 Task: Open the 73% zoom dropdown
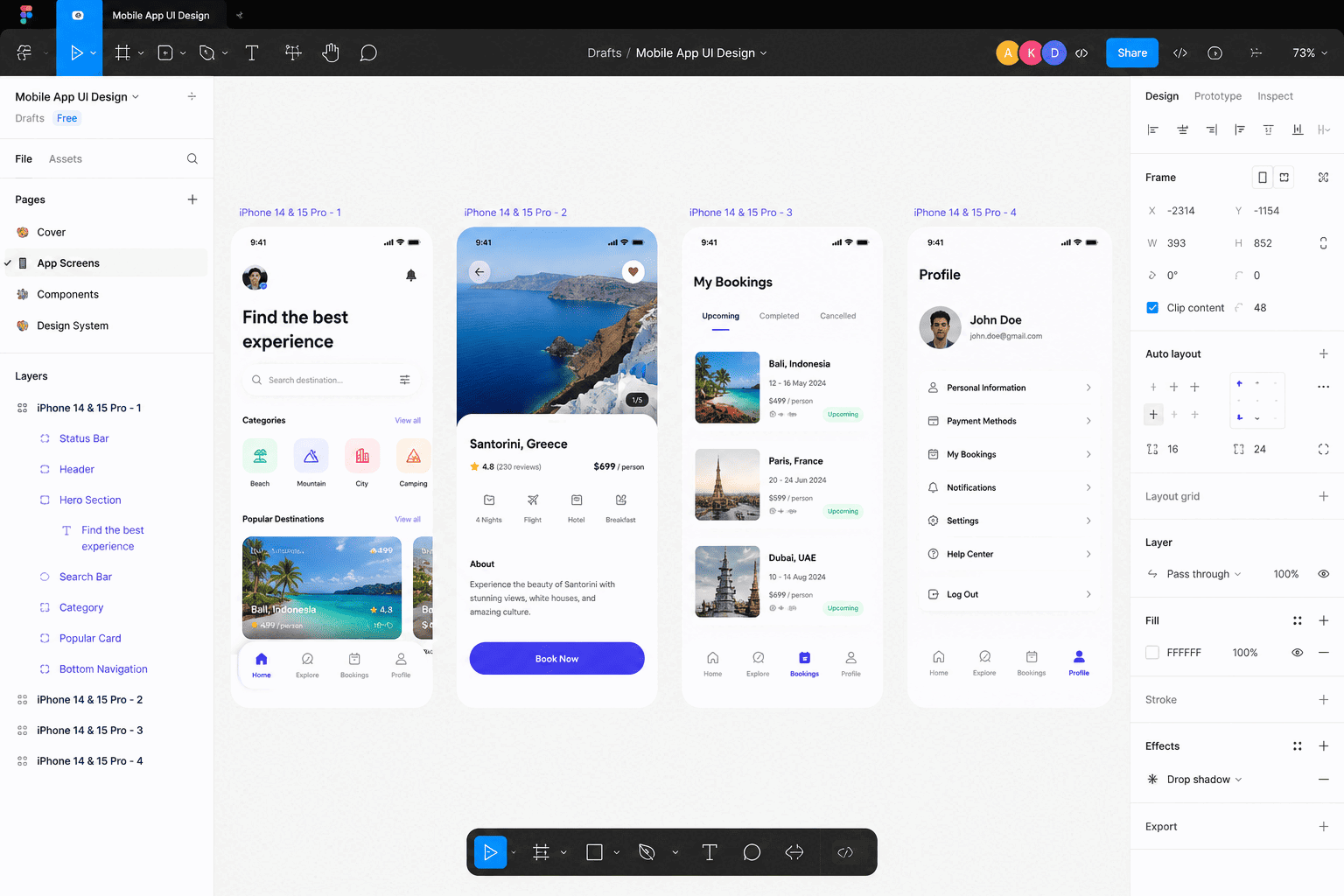(1310, 53)
